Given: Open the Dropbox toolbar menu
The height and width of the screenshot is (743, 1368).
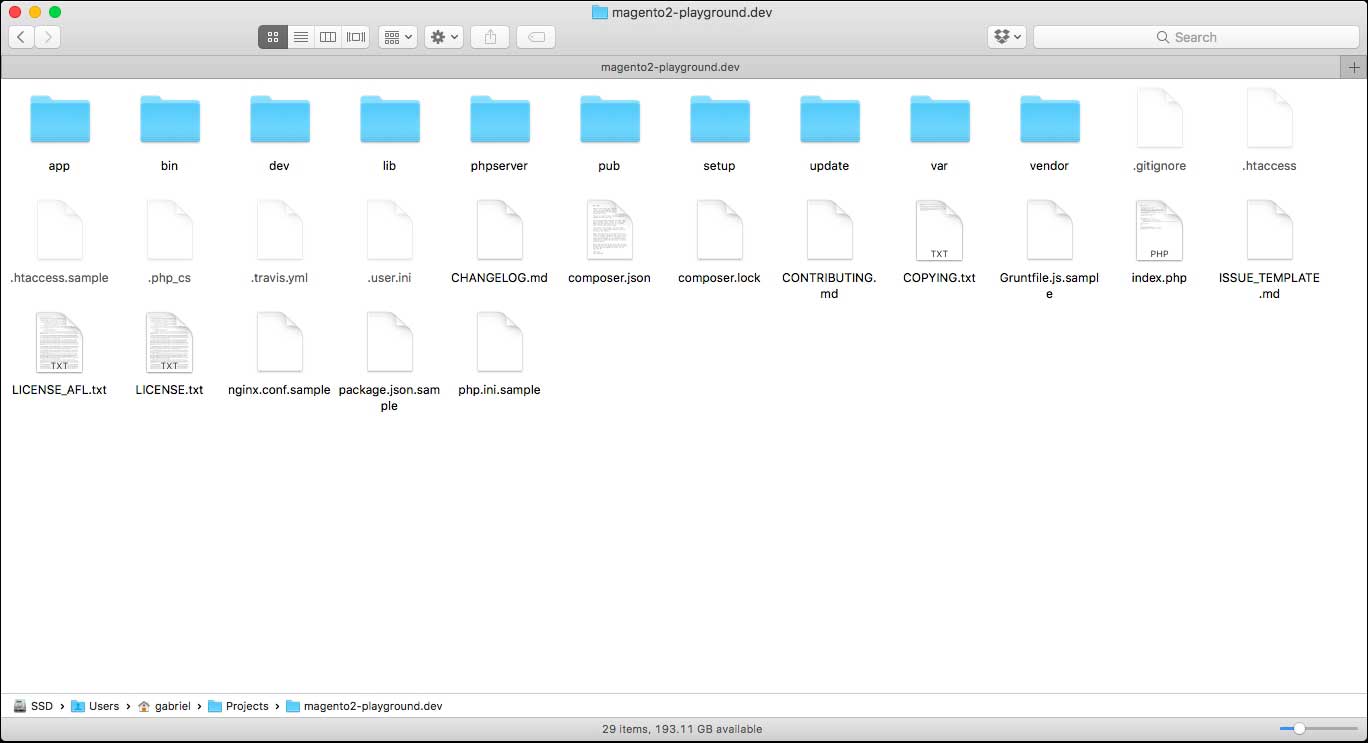Looking at the screenshot, I should (x=1007, y=37).
